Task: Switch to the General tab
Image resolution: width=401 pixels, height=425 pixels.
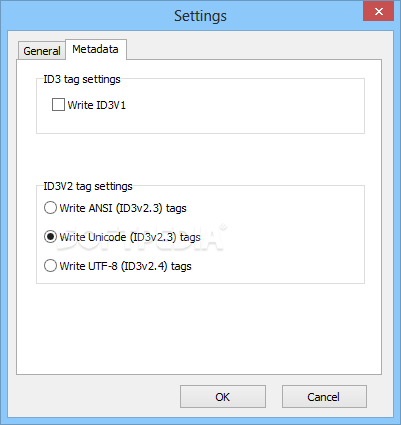Action: pyautogui.click(x=42, y=51)
